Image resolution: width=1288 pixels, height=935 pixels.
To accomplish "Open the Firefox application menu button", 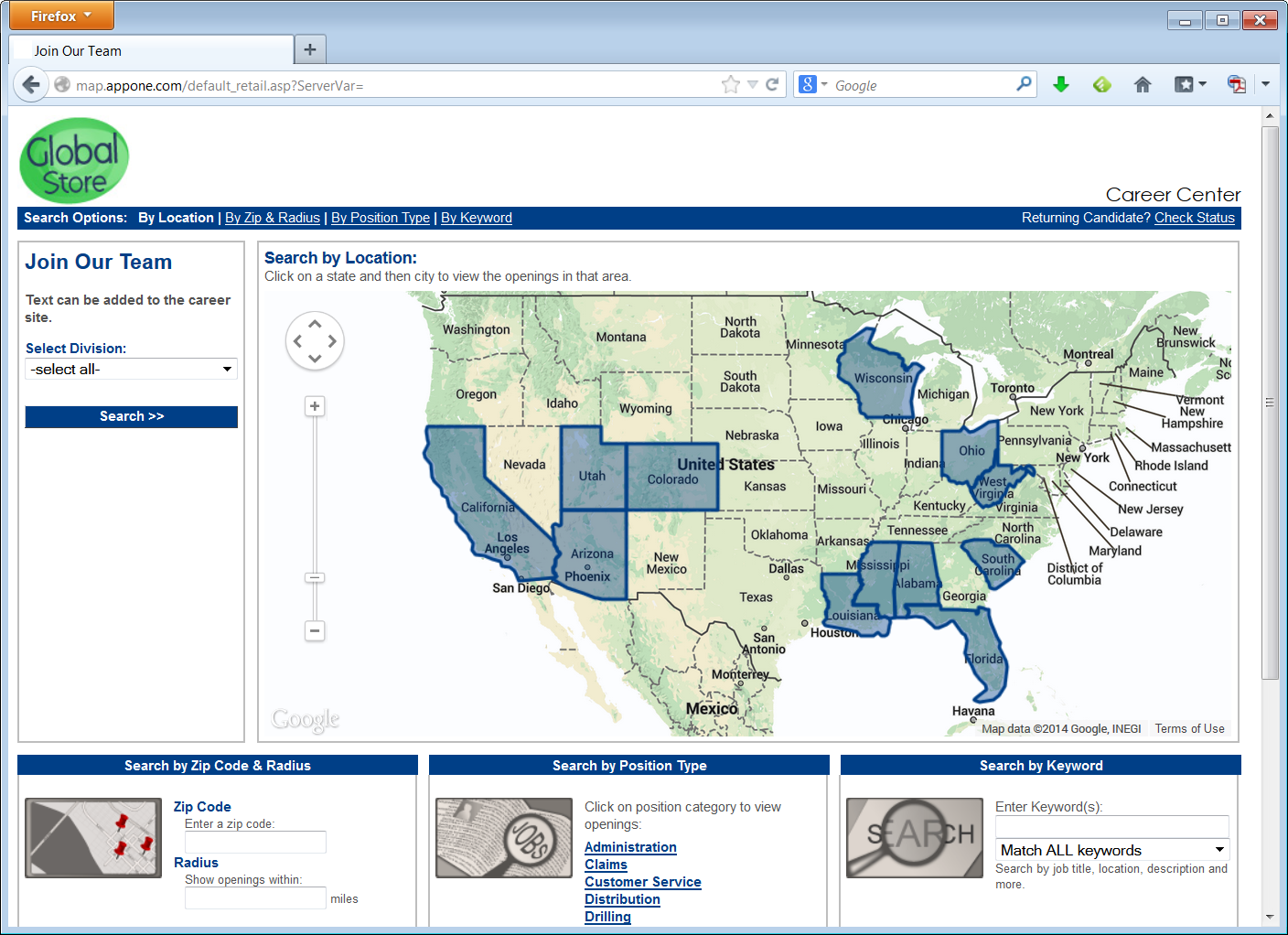I will click(x=61, y=16).
